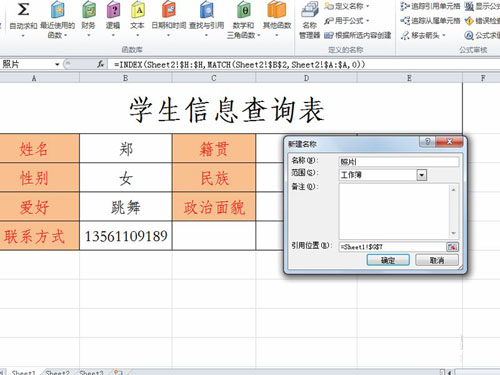Open the 范围 scope dropdown in dialog
This screenshot has height=375, width=500.
click(x=422, y=175)
